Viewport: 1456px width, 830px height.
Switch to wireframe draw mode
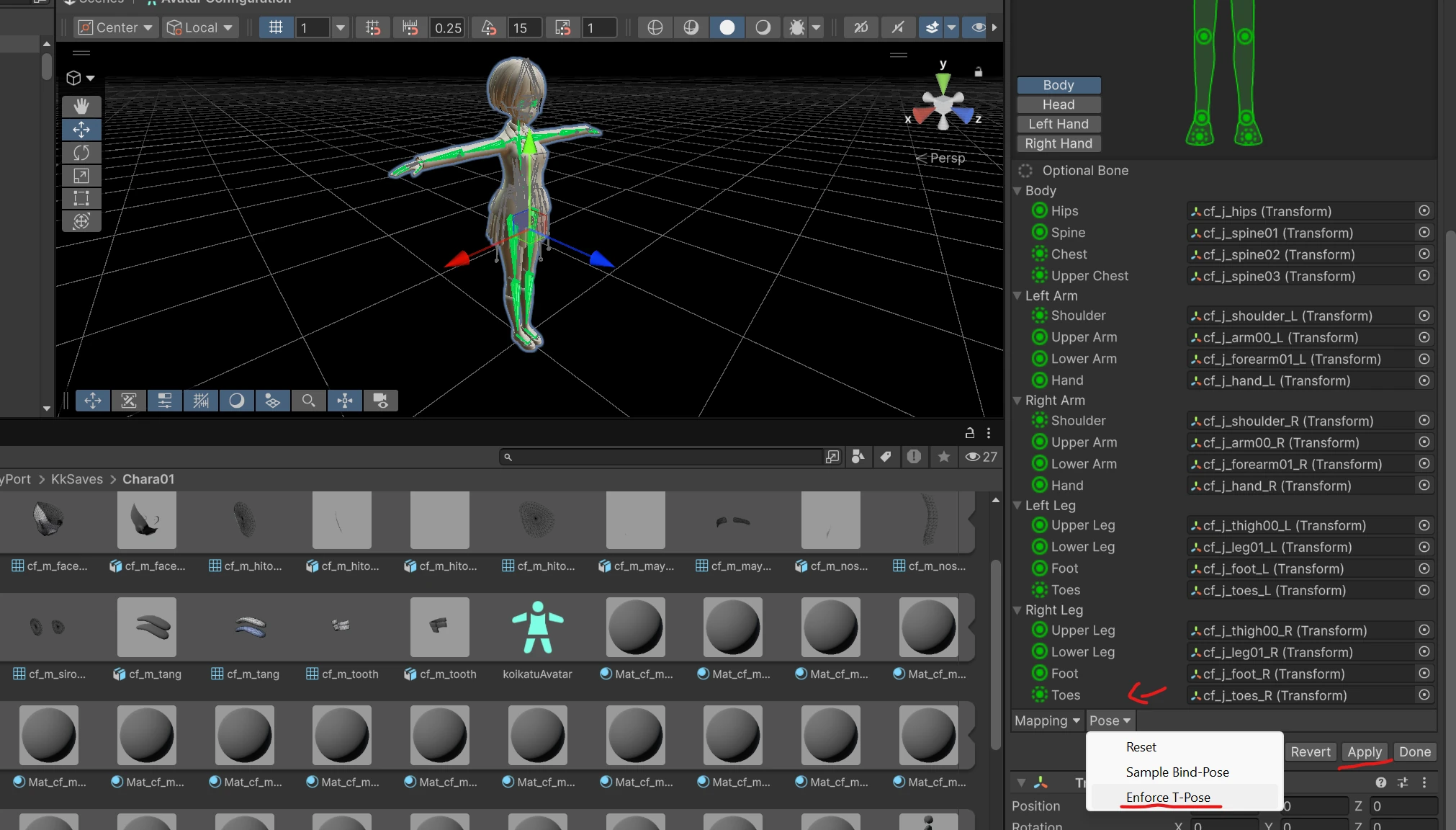click(655, 27)
